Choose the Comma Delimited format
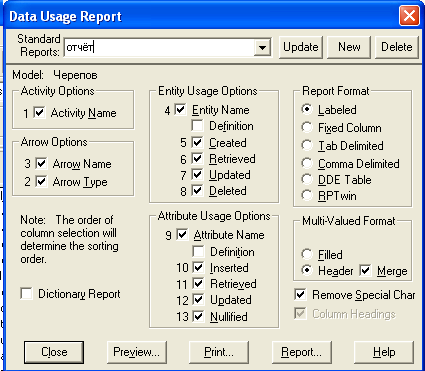Image resolution: width=425 pixels, height=371 pixels. [x=307, y=163]
